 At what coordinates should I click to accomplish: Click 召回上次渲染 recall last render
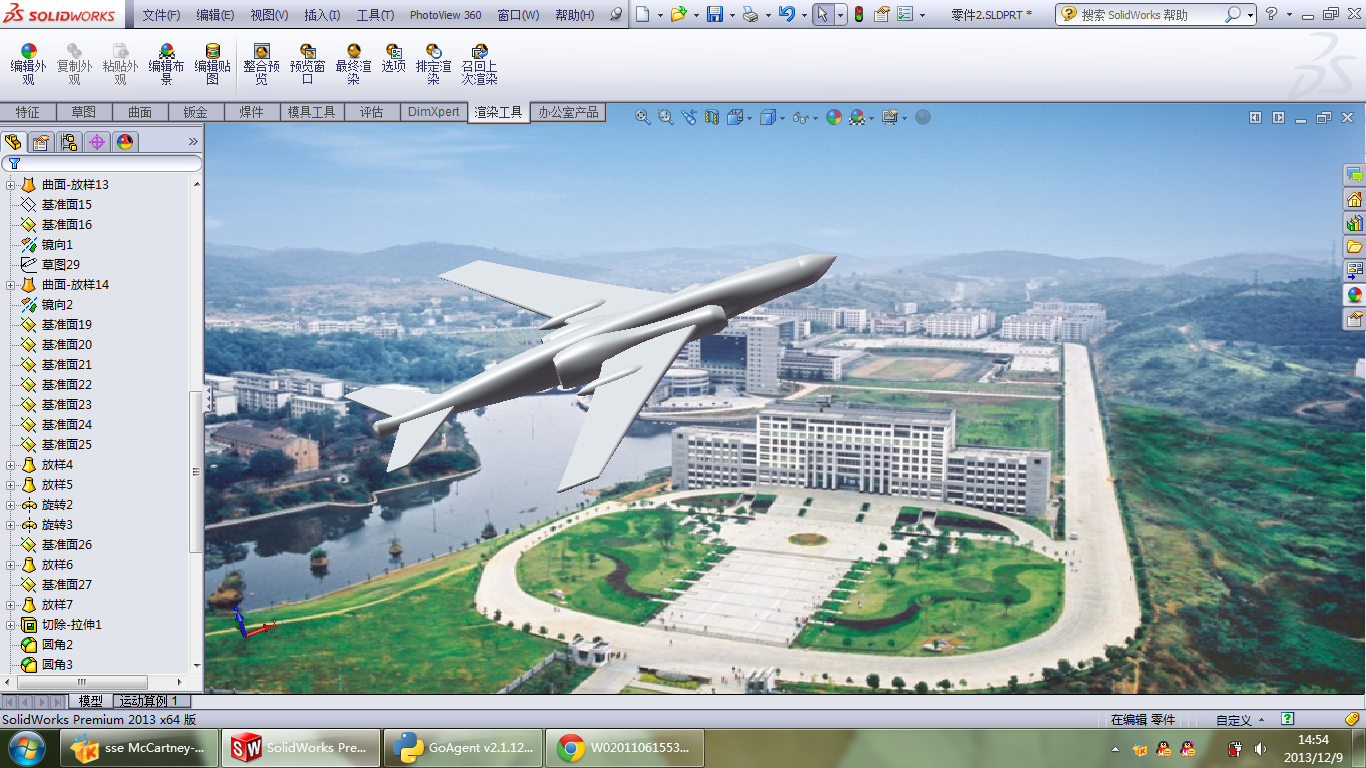tap(480, 64)
